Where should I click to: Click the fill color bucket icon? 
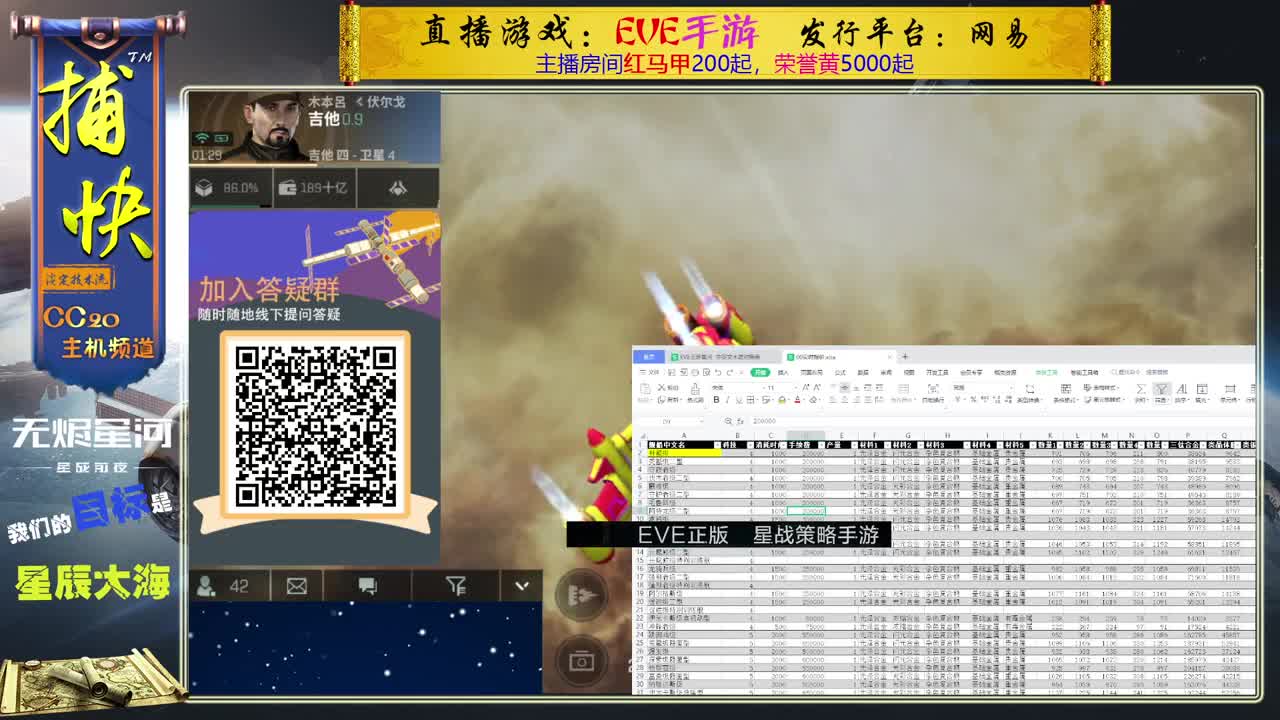pyautogui.click(x=781, y=400)
